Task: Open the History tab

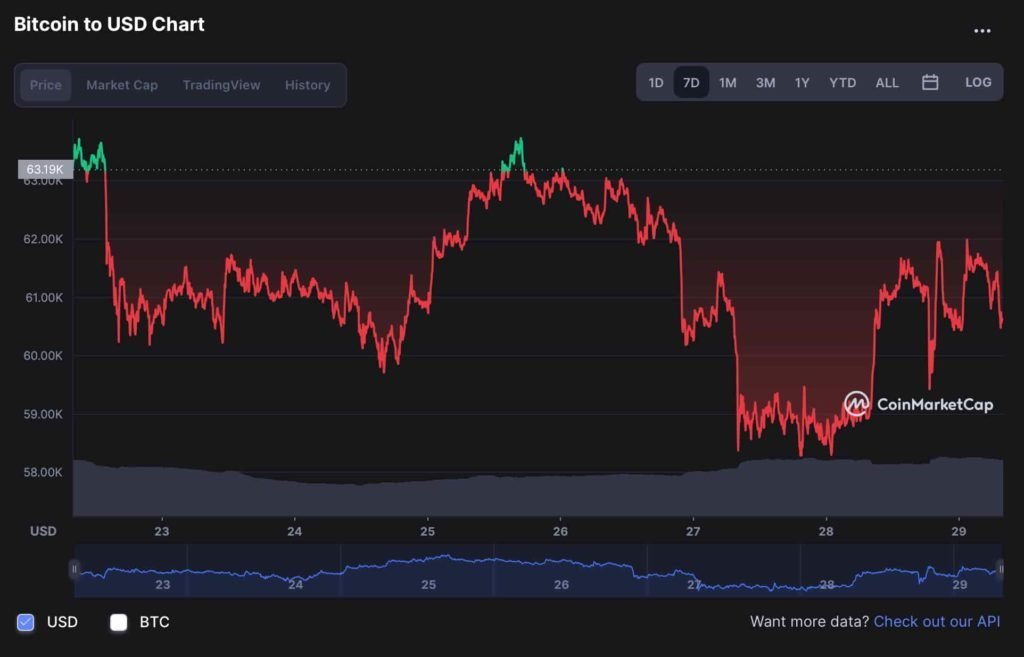Action: [x=307, y=85]
